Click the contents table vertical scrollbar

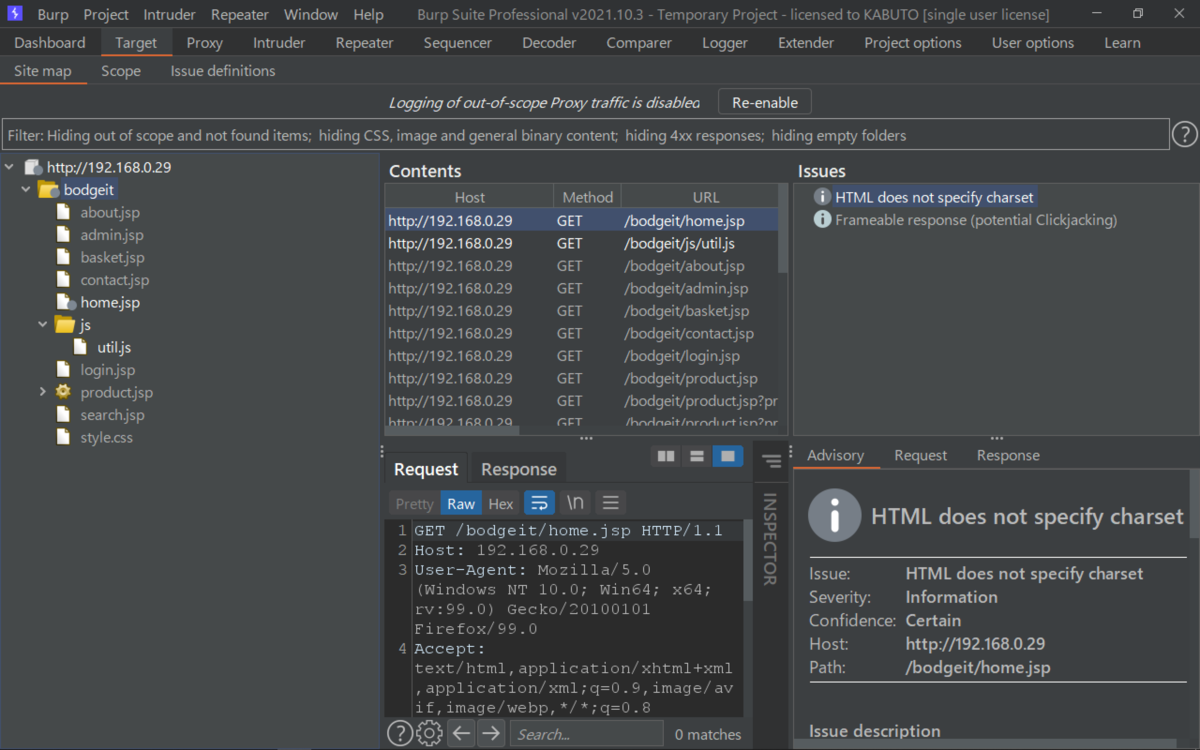click(783, 241)
